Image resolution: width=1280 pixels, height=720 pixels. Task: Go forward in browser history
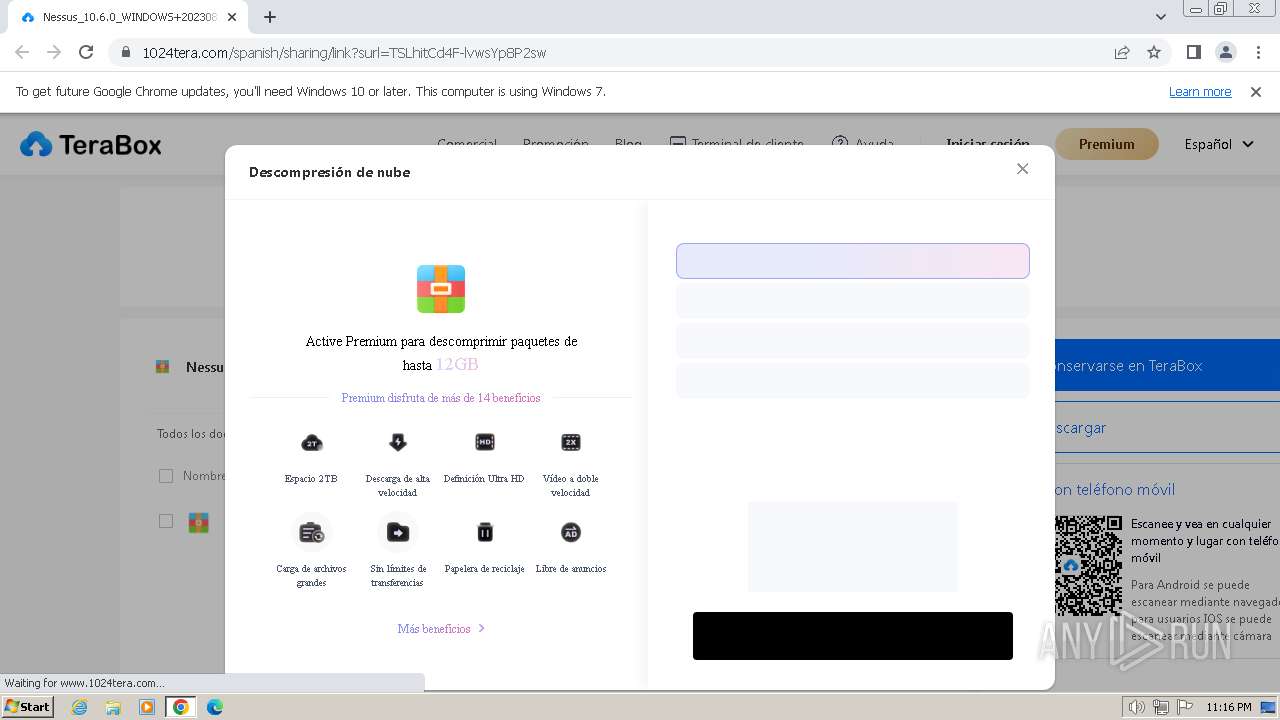click(54, 52)
